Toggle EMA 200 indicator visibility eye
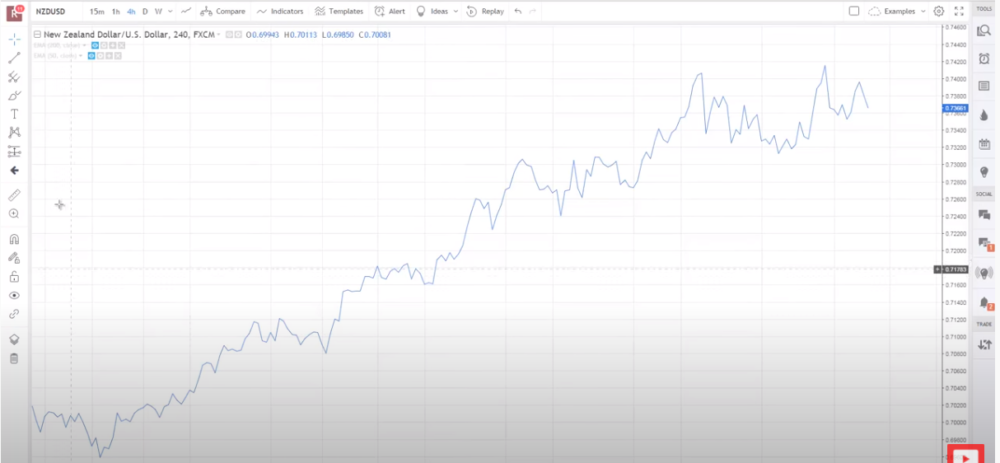The image size is (1000, 463). [94, 45]
